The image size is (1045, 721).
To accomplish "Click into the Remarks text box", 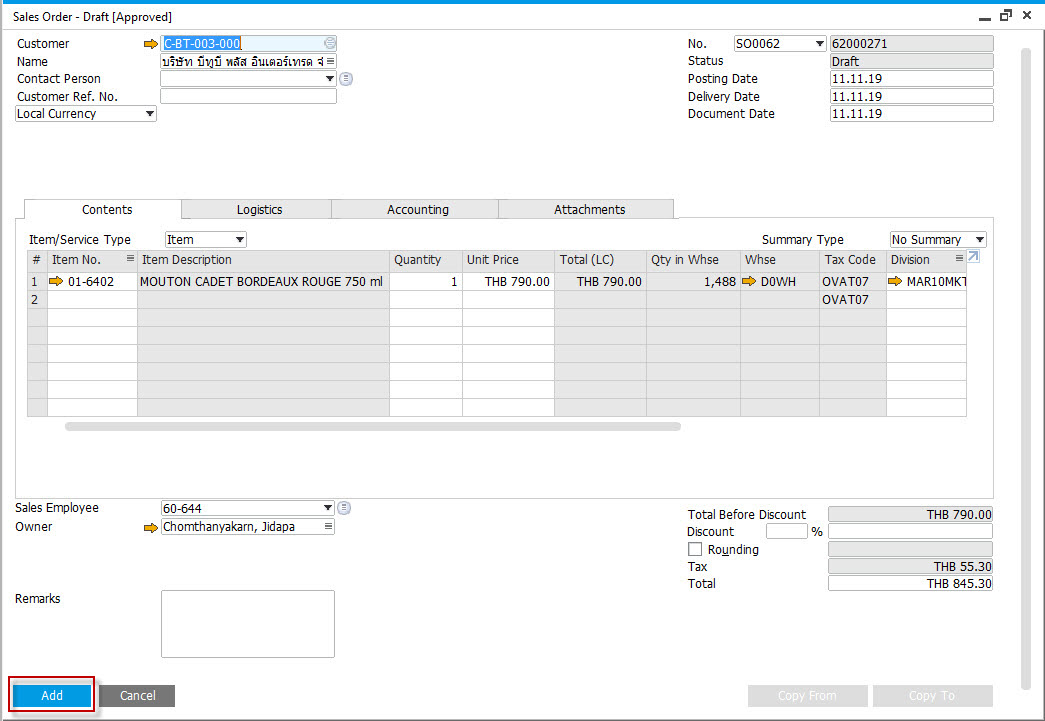I will [x=248, y=624].
